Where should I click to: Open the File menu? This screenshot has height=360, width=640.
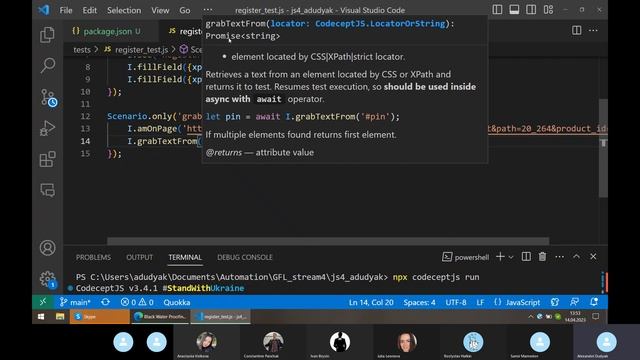66,10
